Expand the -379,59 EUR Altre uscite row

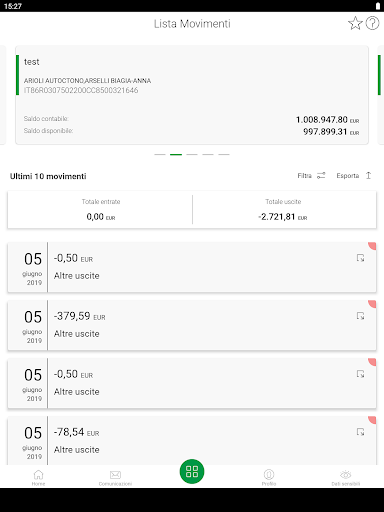[192, 325]
